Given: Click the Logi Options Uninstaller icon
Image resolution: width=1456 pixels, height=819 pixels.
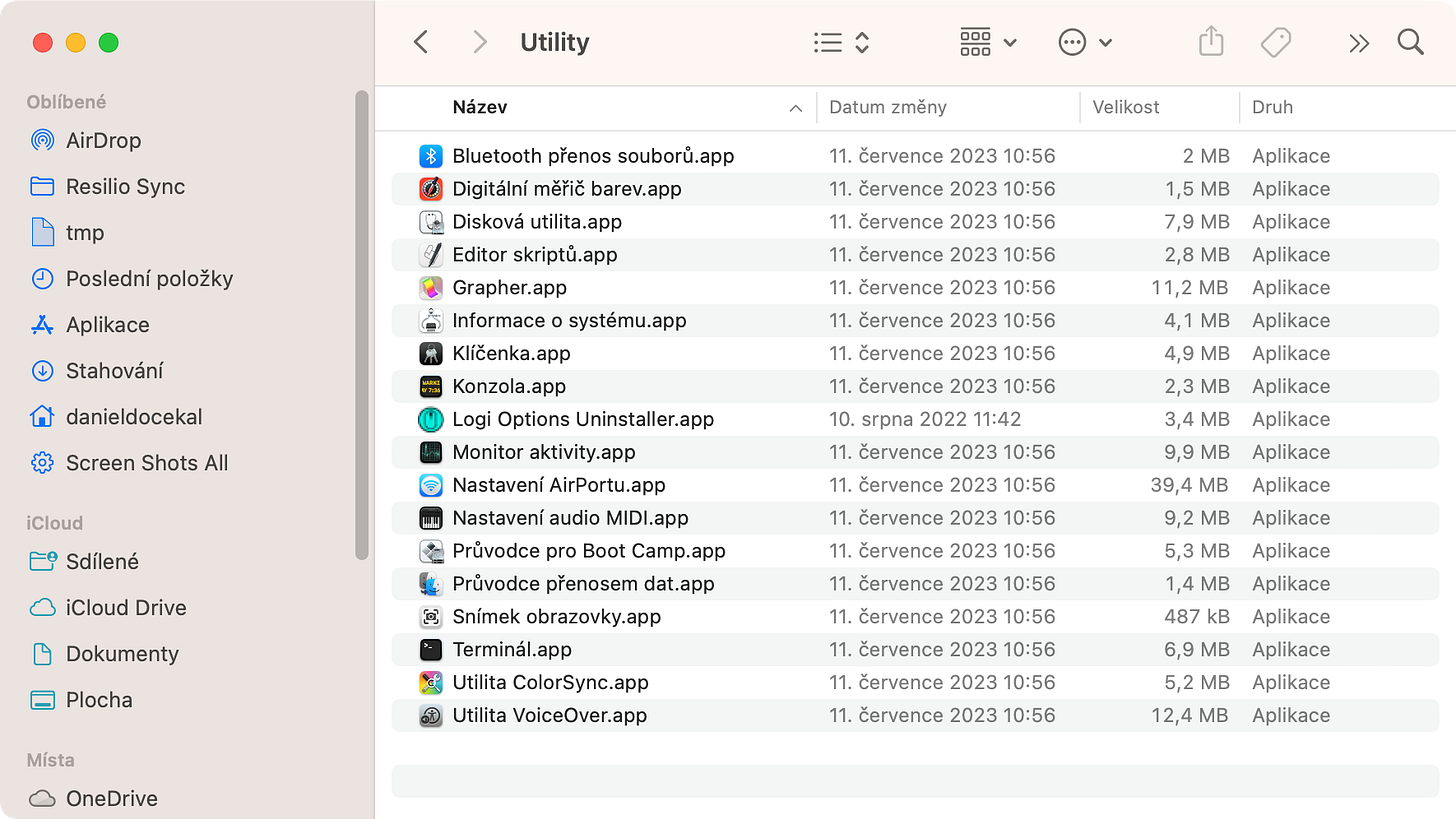Looking at the screenshot, I should click(431, 420).
